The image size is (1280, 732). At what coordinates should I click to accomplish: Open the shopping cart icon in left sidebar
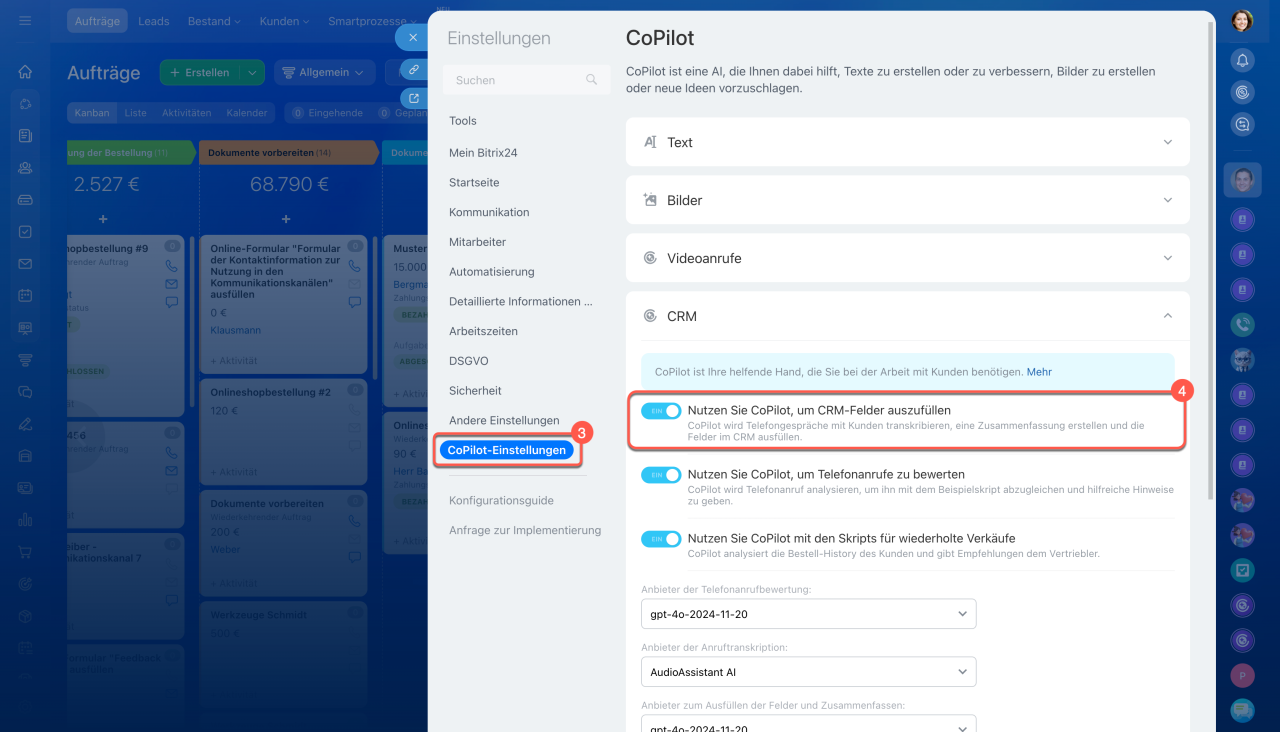(25, 551)
